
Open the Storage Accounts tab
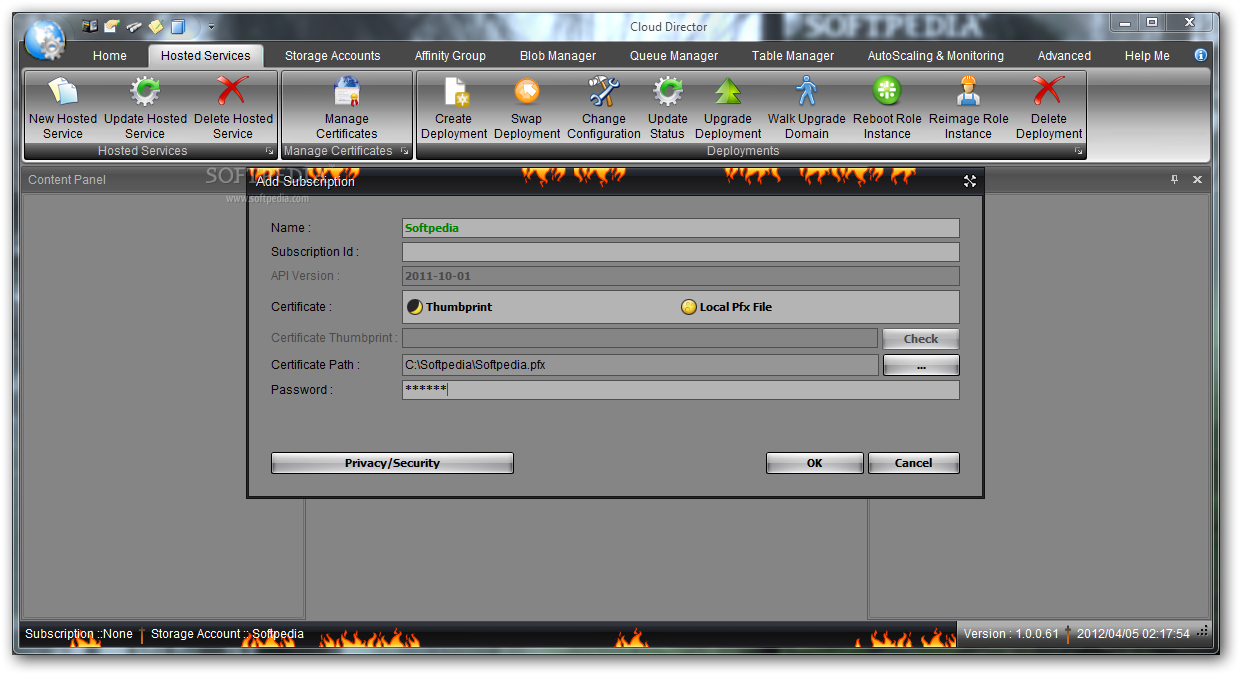click(333, 56)
